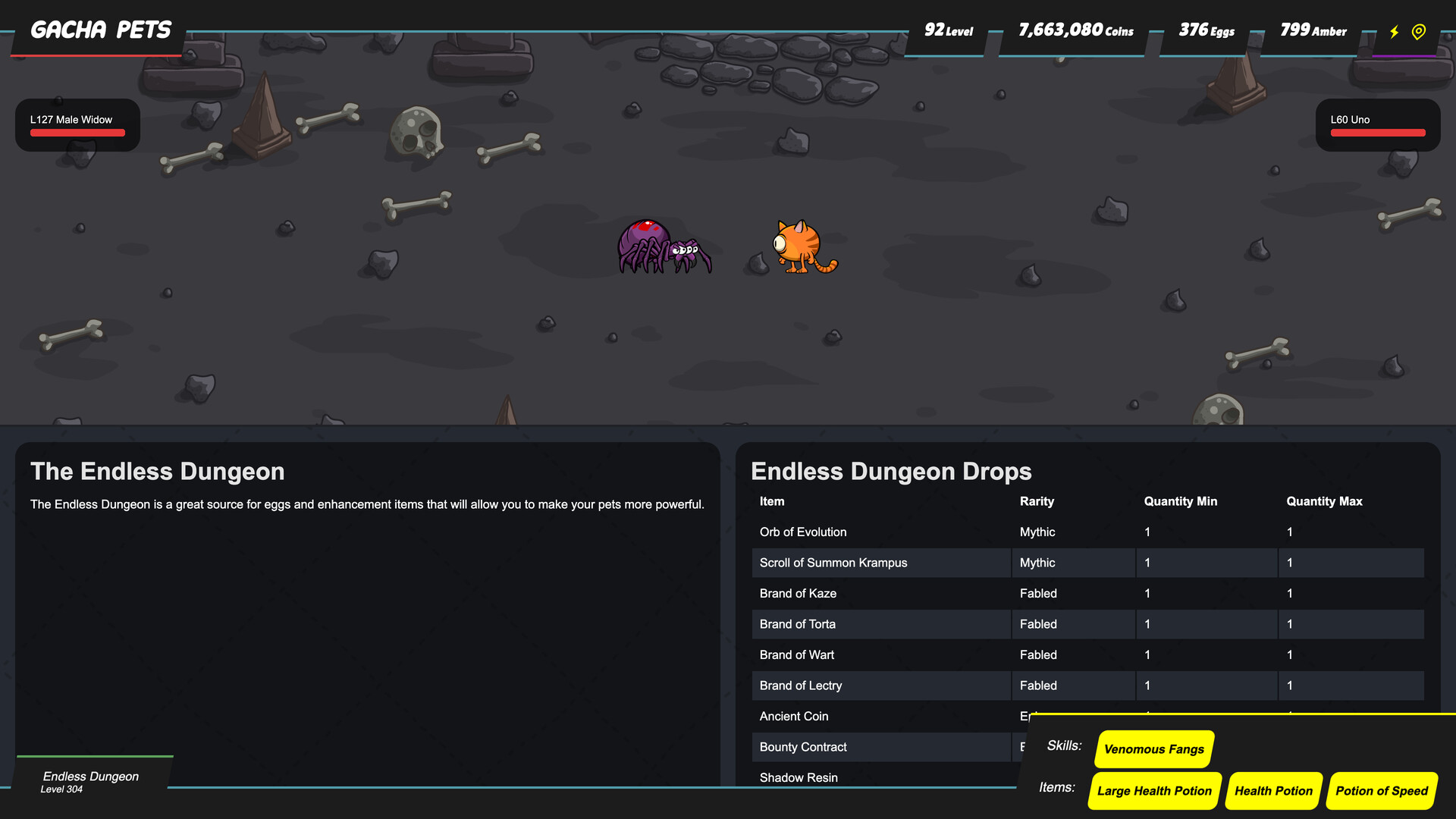Click the GACHA PETS logo
Viewport: 1456px width, 819px height.
coord(100,30)
